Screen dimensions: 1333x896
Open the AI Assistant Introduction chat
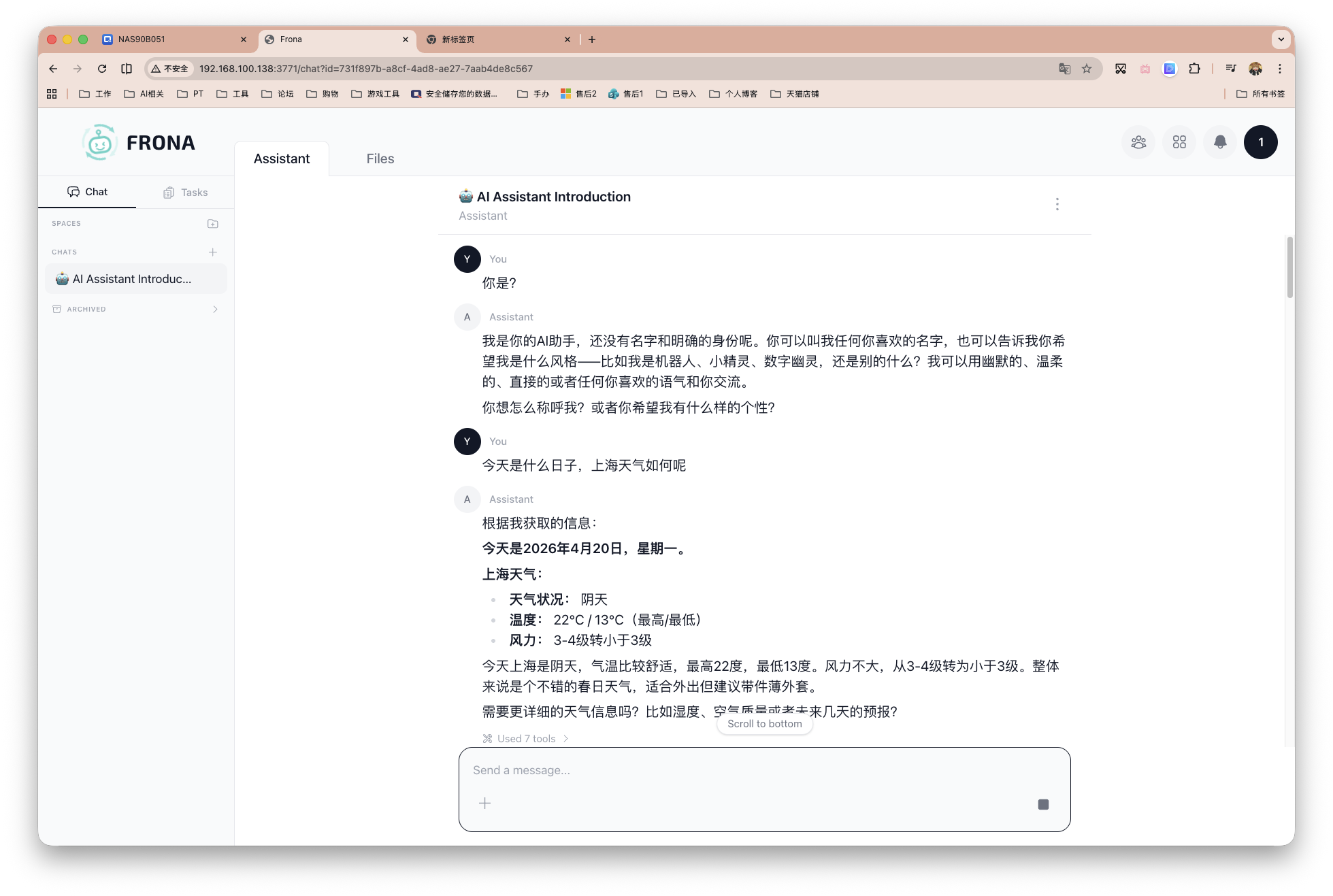(133, 278)
